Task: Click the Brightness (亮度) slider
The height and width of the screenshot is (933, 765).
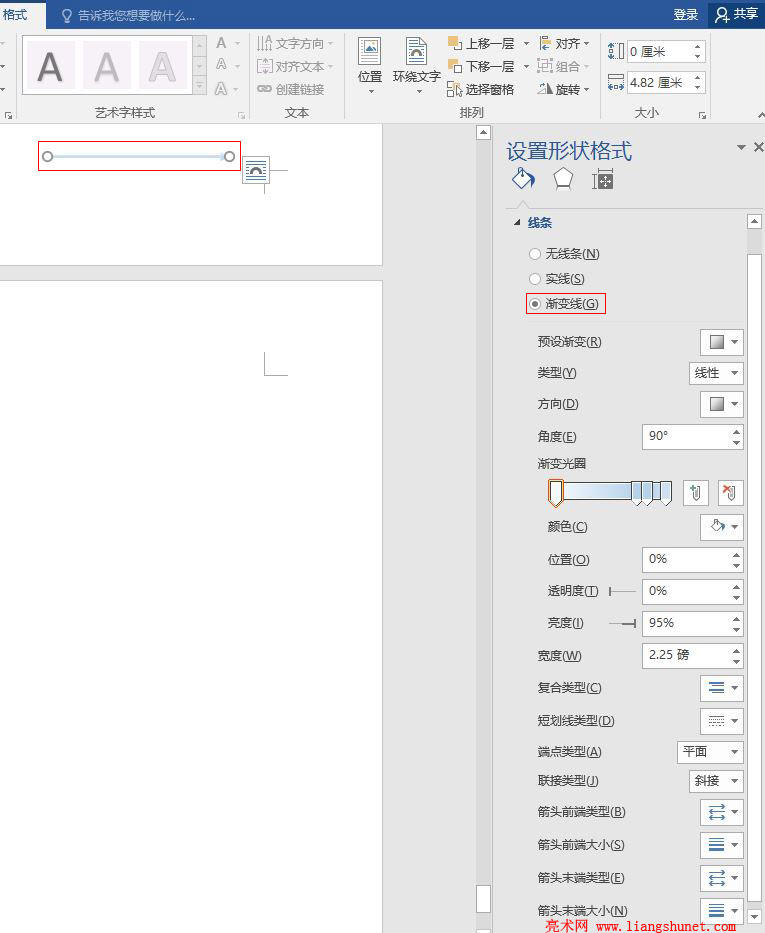Action: click(622, 624)
